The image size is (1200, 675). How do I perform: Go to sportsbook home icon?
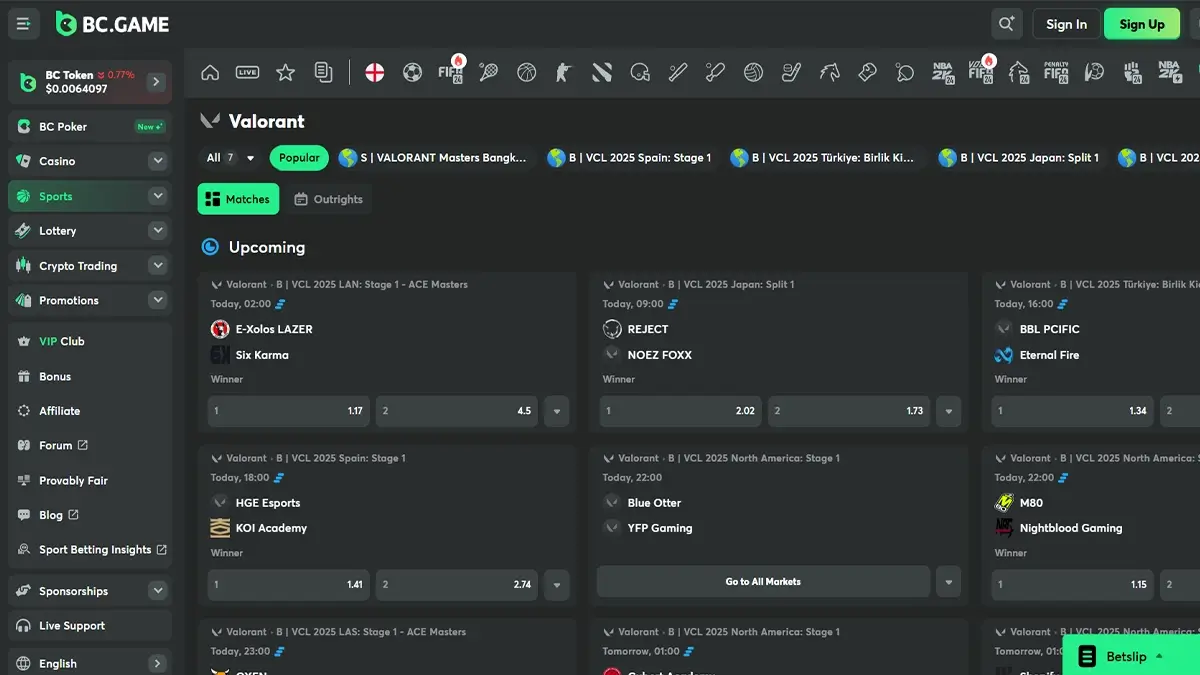[210, 73]
